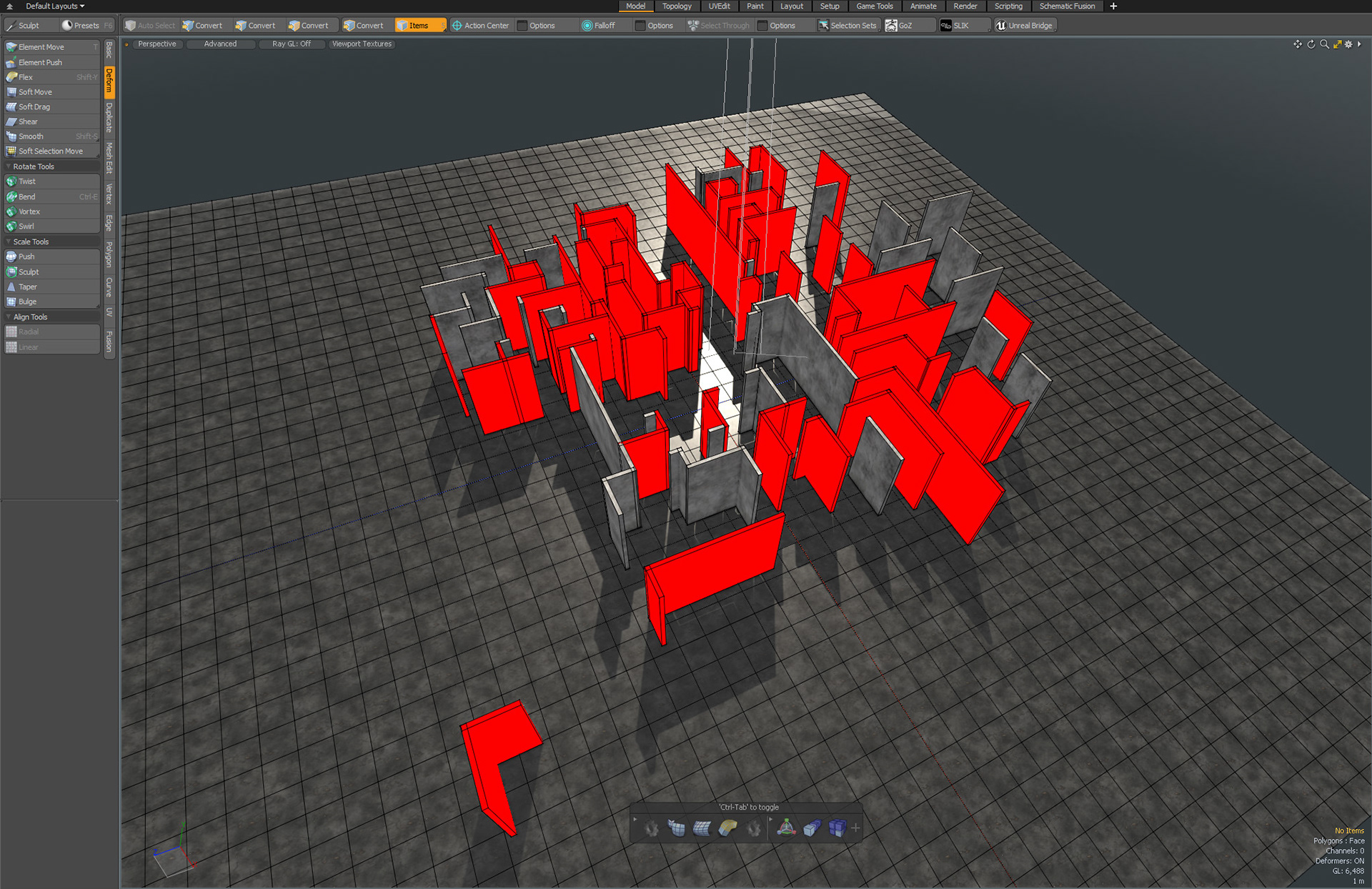Click the blue cube cluster icon in popup
1372x889 pixels.
(837, 828)
